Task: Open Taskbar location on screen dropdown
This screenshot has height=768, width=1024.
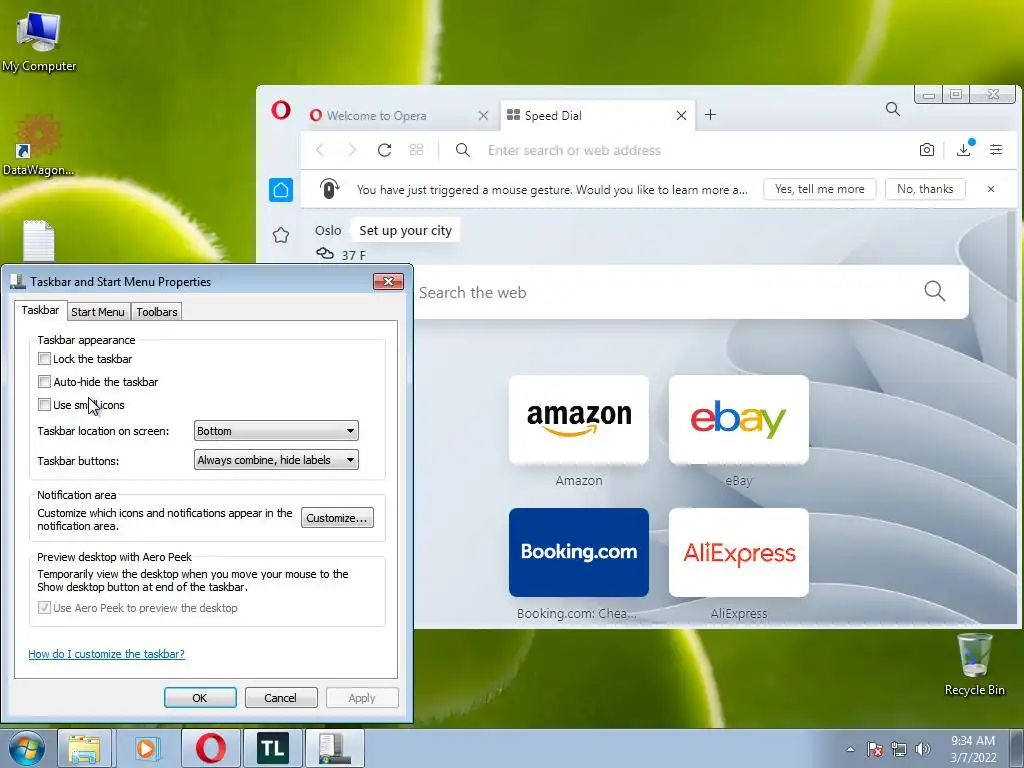Action: (x=276, y=431)
